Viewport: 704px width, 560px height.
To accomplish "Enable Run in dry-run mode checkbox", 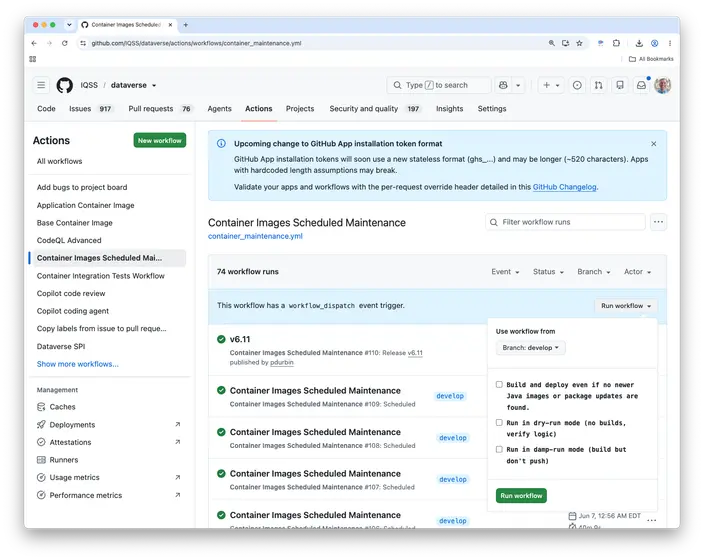I will pos(499,423).
